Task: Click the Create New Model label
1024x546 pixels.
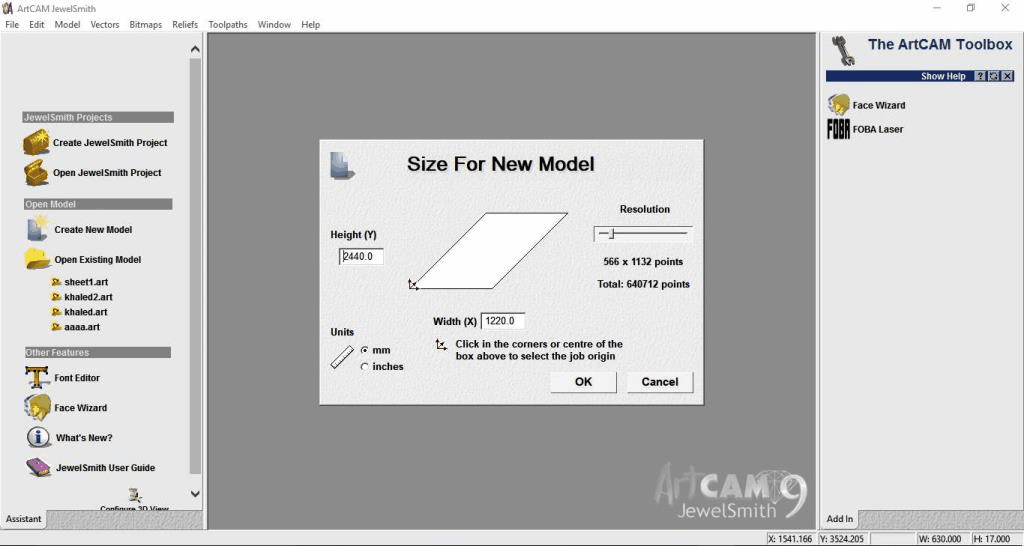Action: (93, 229)
